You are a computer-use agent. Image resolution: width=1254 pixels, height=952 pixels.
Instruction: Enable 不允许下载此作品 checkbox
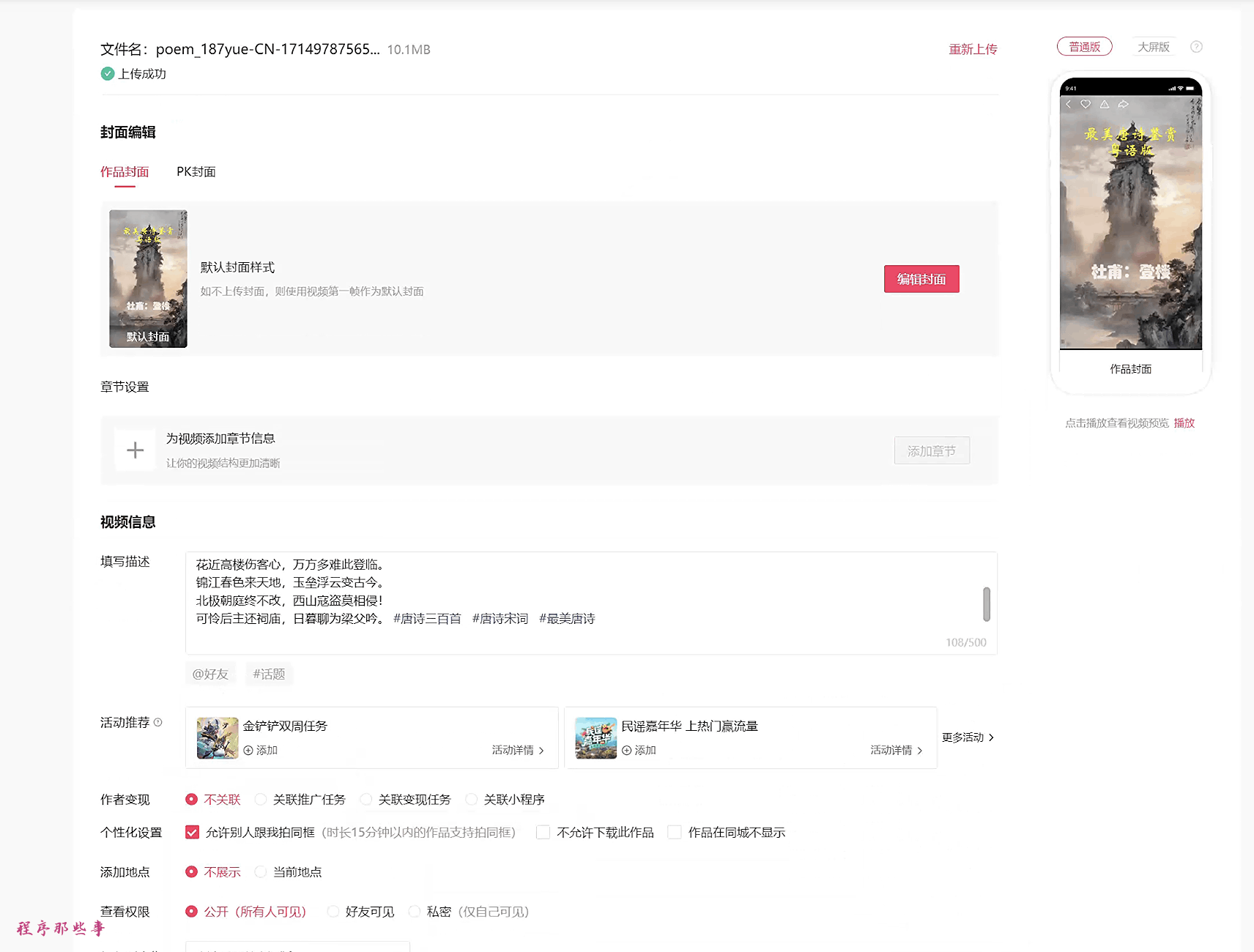coord(543,833)
